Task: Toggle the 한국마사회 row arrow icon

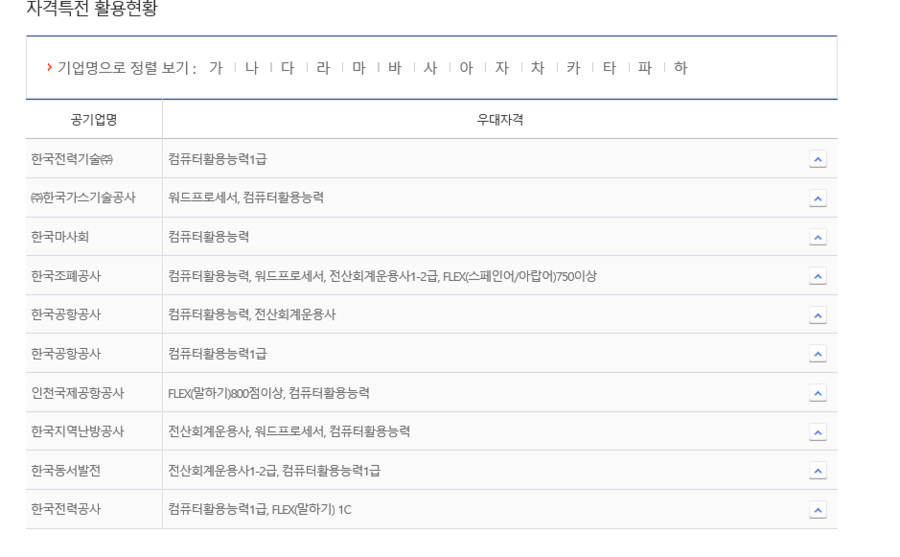Action: pos(817,237)
